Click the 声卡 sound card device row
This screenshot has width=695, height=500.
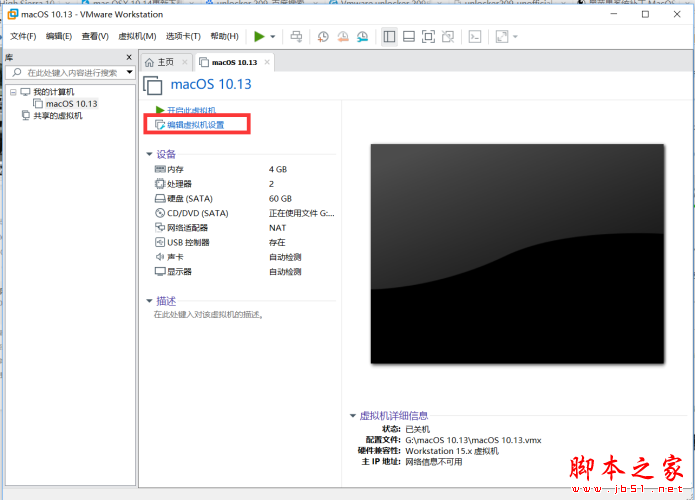tap(243, 257)
